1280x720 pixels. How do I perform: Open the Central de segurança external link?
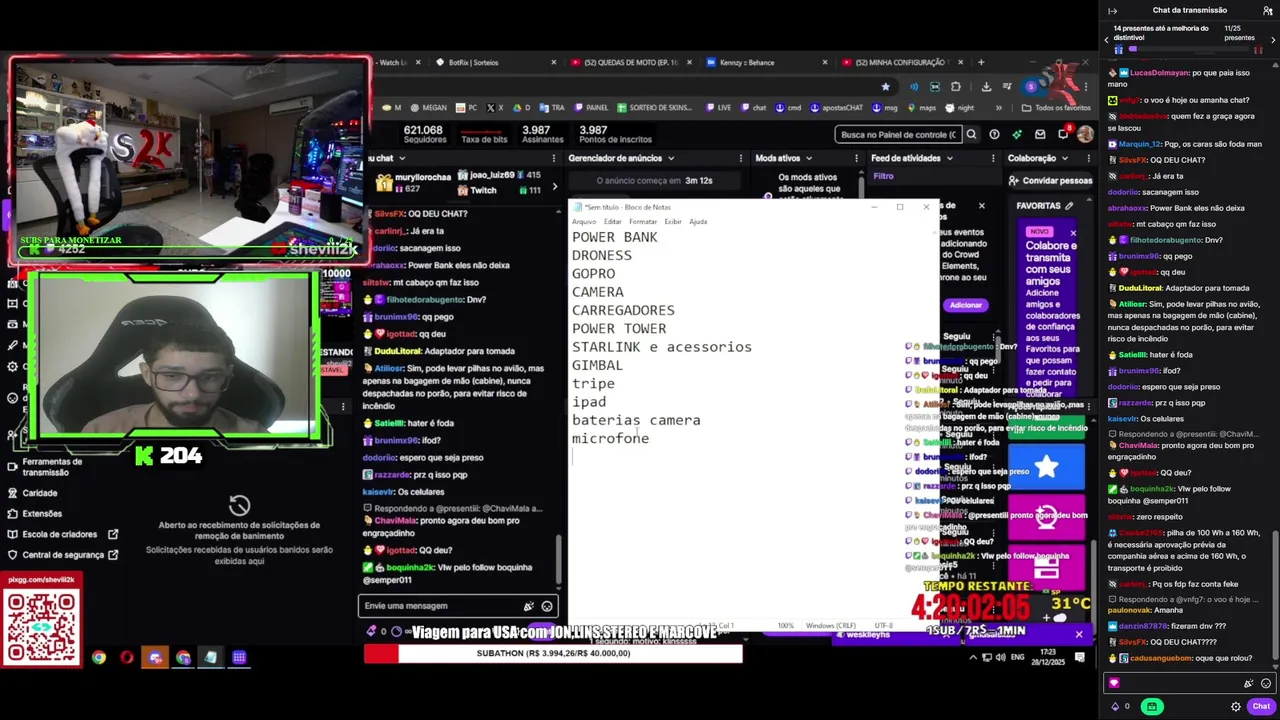[62, 555]
